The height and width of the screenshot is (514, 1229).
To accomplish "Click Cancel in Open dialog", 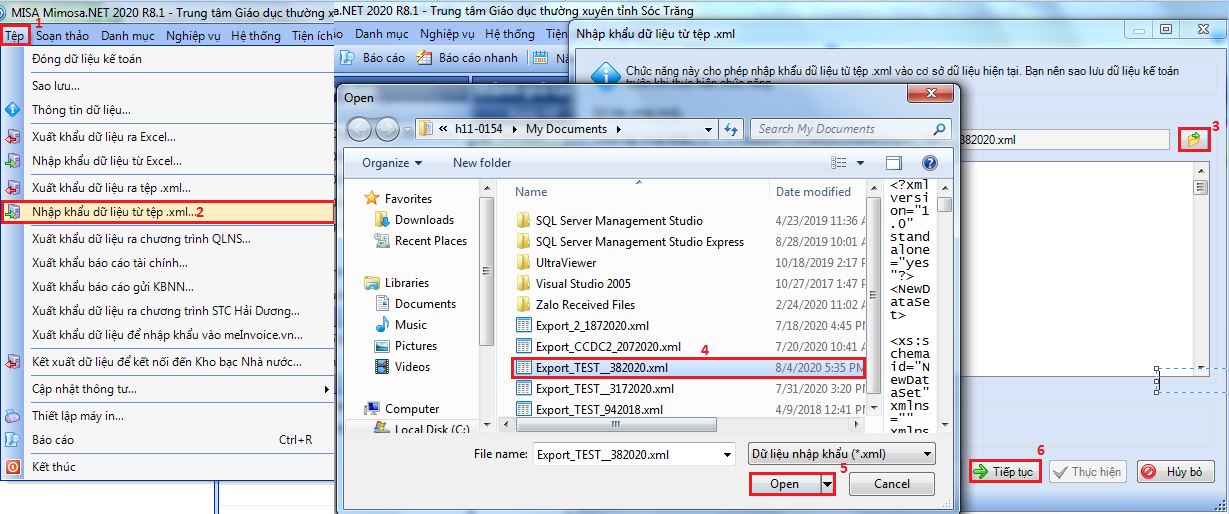I will click(x=892, y=484).
